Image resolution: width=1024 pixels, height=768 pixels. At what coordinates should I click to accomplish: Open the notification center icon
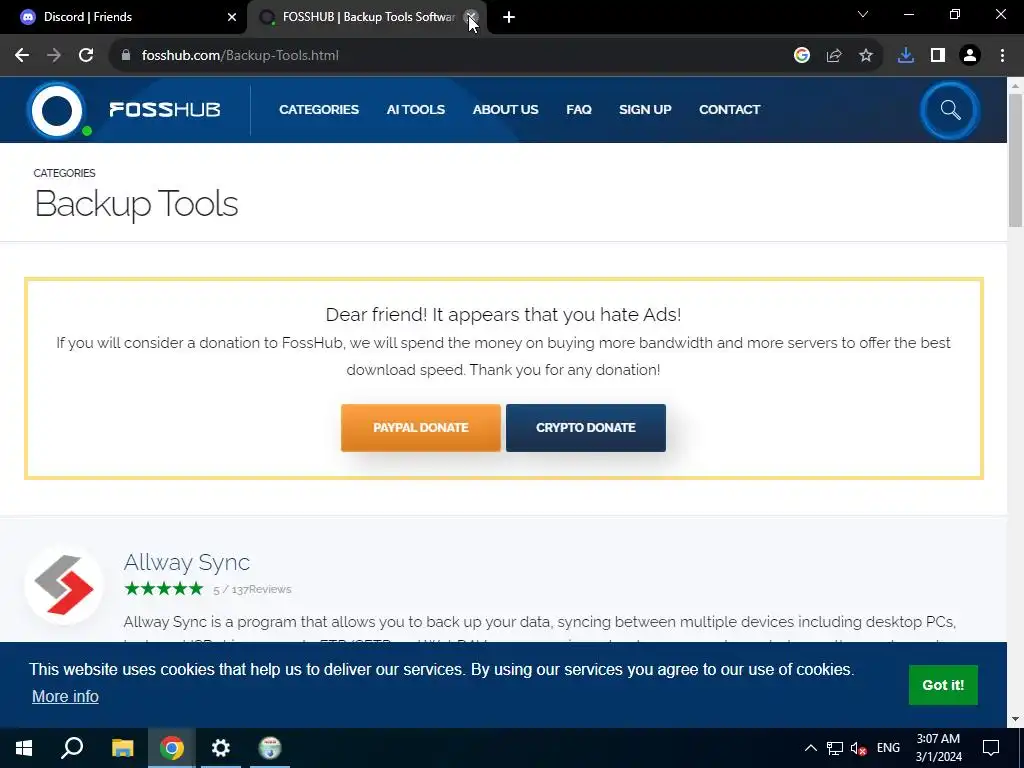click(x=991, y=748)
